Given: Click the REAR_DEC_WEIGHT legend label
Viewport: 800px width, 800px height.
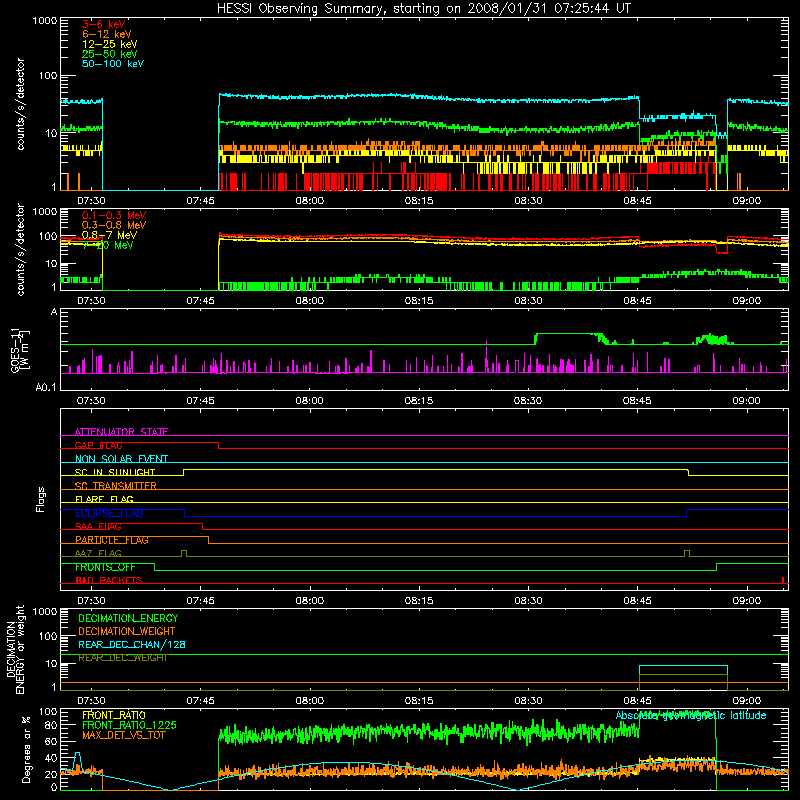Looking at the screenshot, I should 123,658.
